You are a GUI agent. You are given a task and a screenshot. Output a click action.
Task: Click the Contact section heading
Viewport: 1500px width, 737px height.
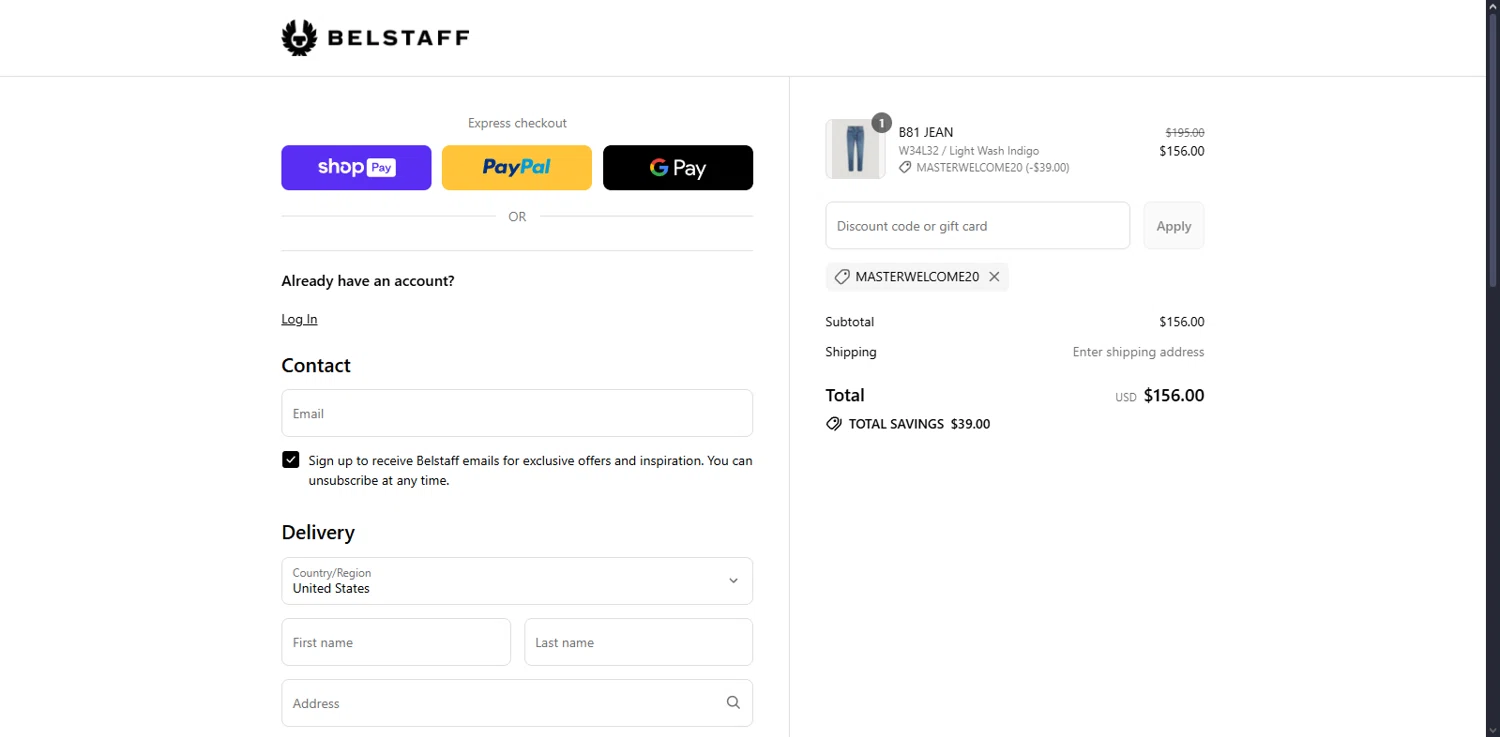pyautogui.click(x=316, y=365)
